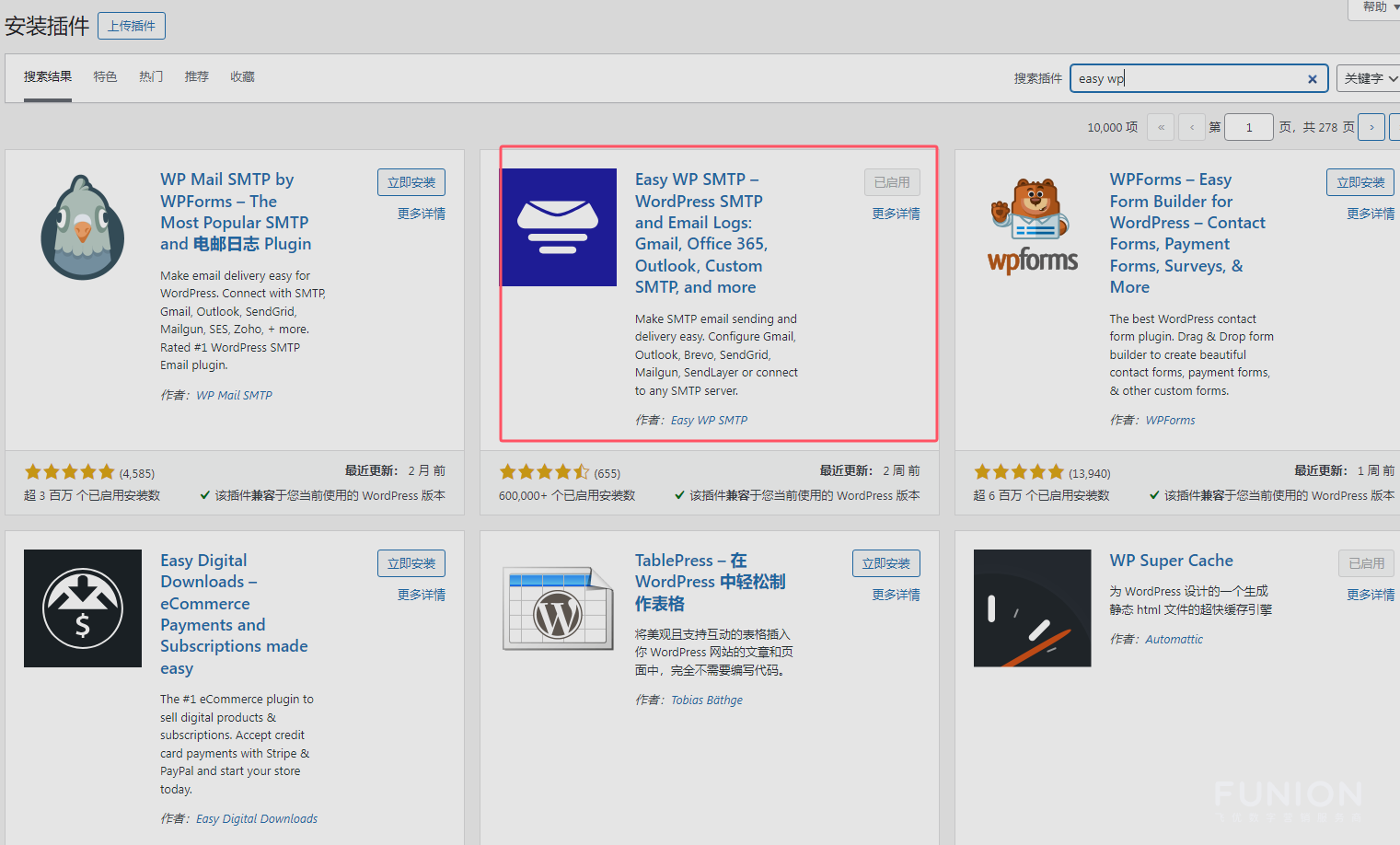Image resolution: width=1400 pixels, height=845 pixels.
Task: Open the Easy WP SMTP plugin title
Action: [x=701, y=233]
